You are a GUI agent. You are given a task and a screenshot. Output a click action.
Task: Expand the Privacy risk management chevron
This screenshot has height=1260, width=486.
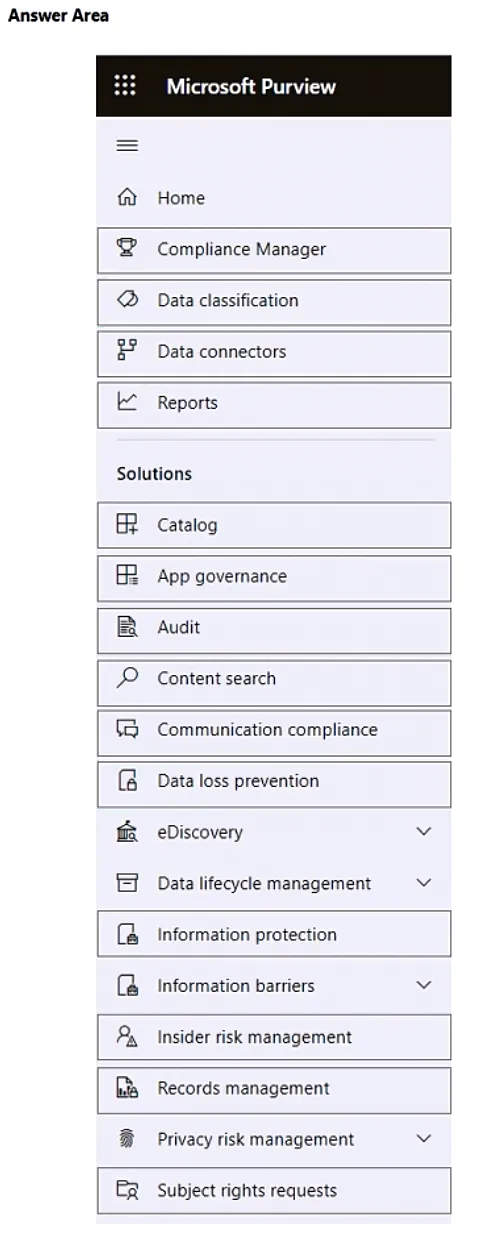(x=423, y=1139)
